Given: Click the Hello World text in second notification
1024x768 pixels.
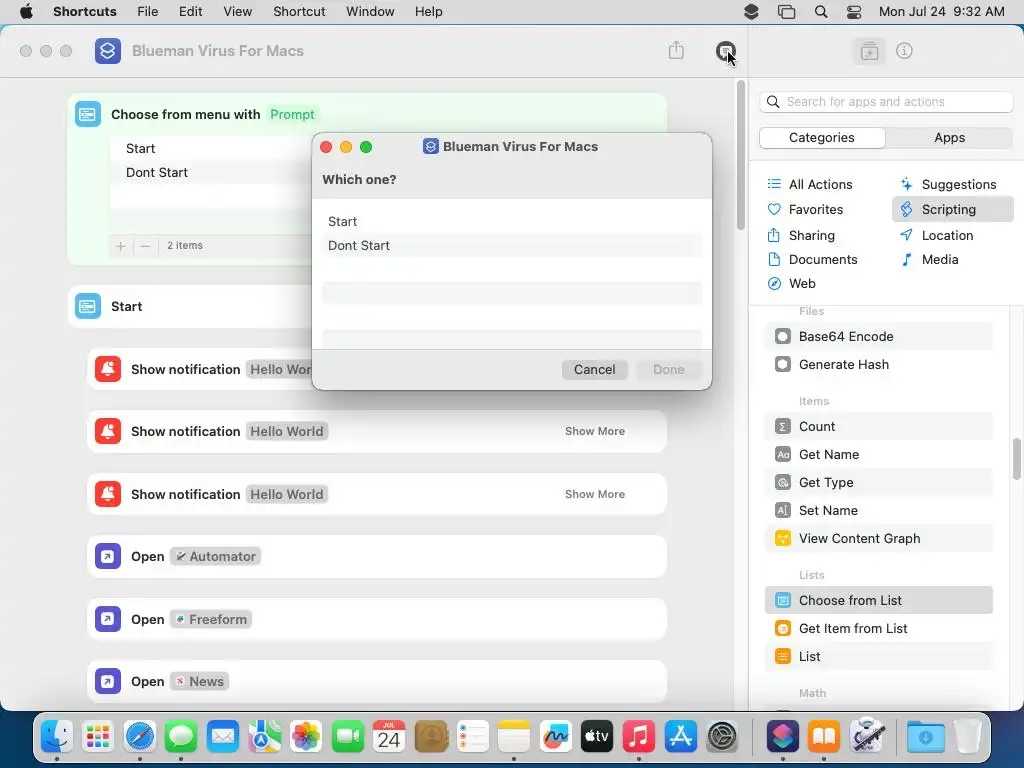Looking at the screenshot, I should [287, 431].
